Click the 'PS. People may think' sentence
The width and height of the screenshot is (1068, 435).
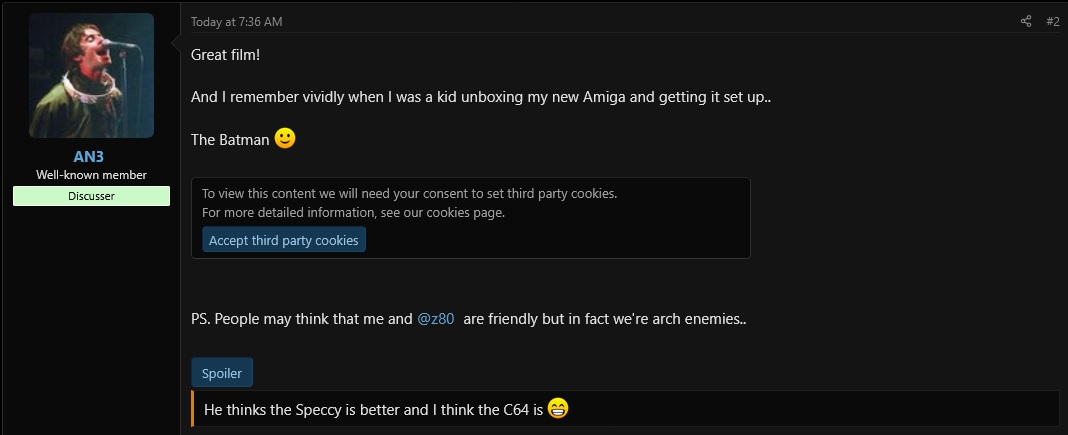click(301, 320)
